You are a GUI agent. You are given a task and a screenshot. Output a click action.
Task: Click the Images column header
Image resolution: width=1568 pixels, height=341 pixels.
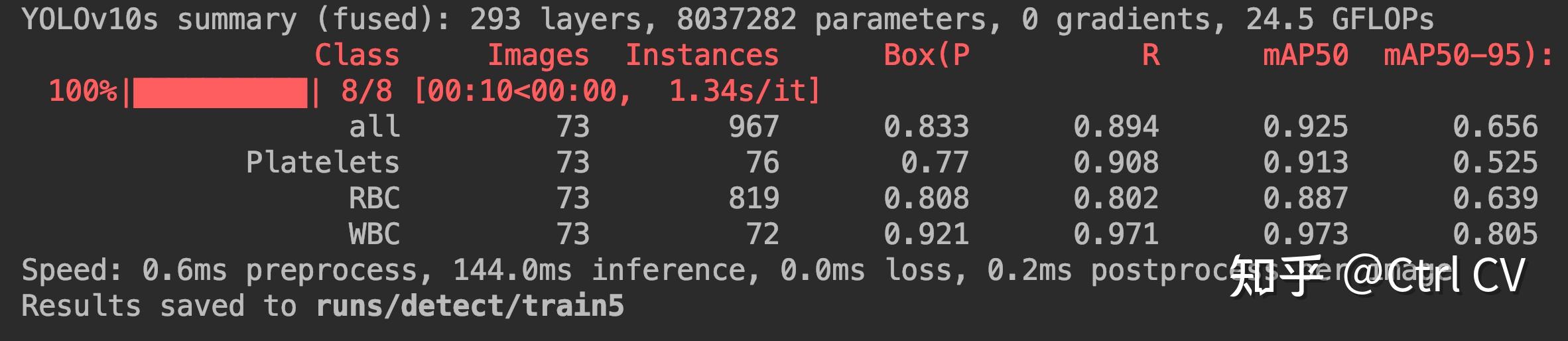coord(538,55)
